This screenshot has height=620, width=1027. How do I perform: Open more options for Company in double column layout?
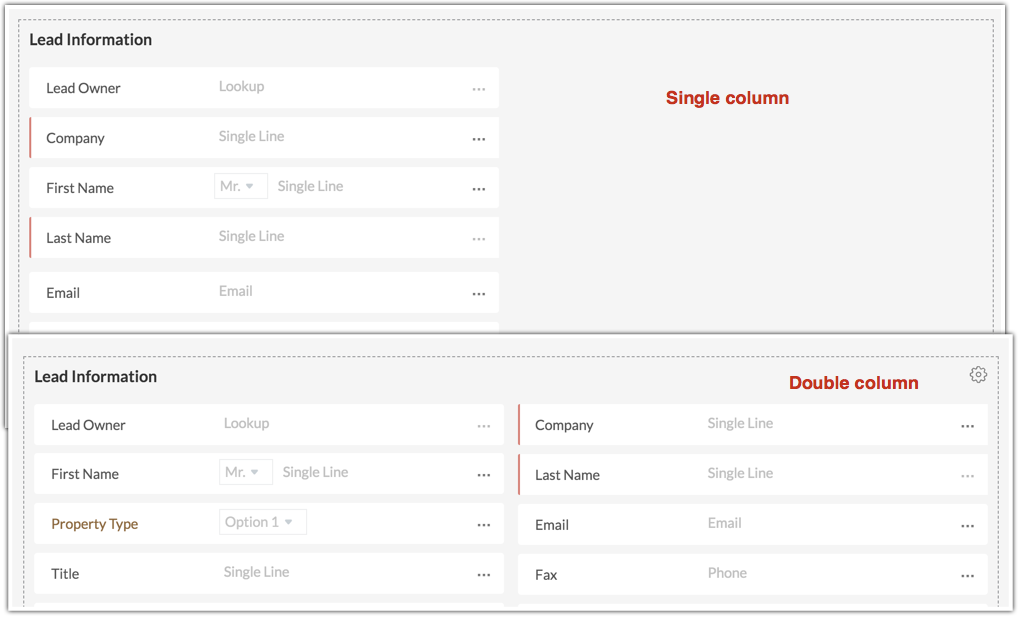[x=967, y=426]
